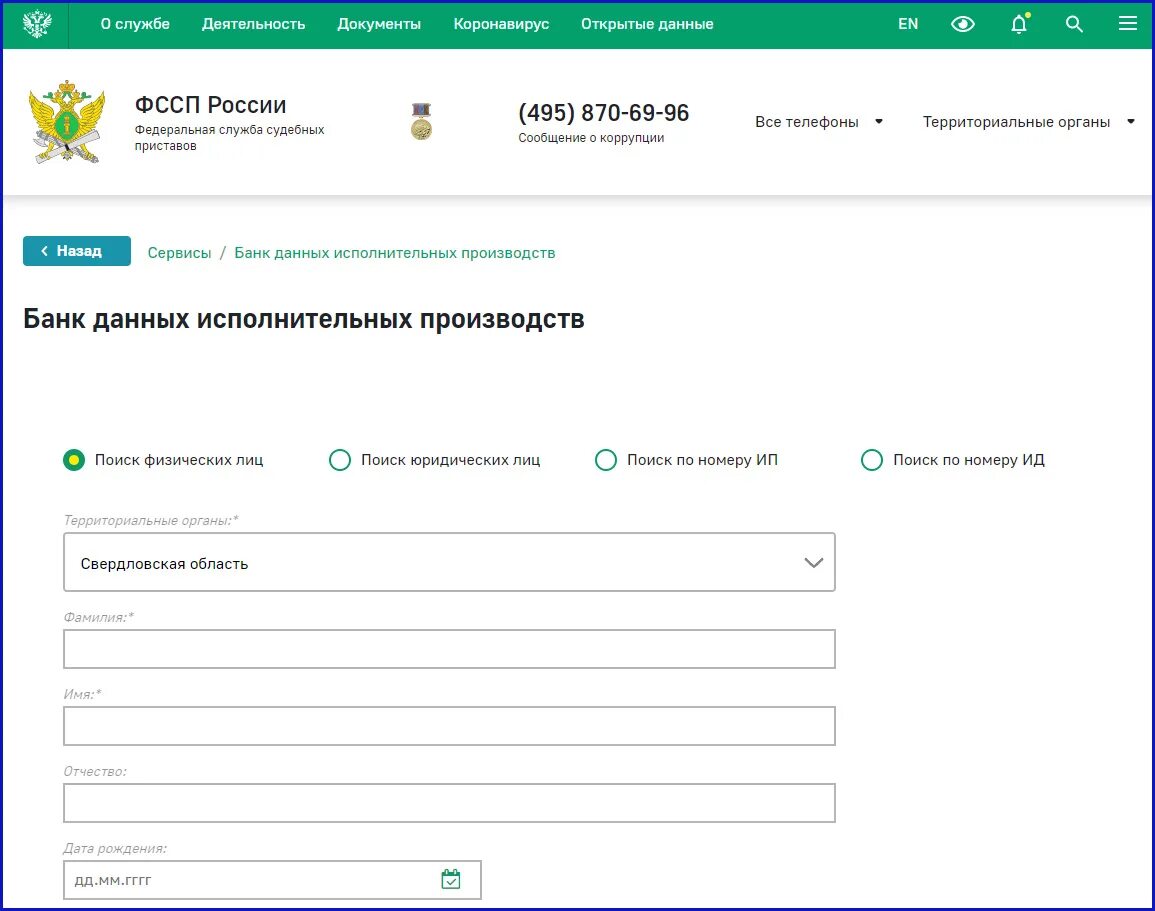Select 'Поиск физических лиц' radio button
Screen dimensions: 1155x911
74,460
